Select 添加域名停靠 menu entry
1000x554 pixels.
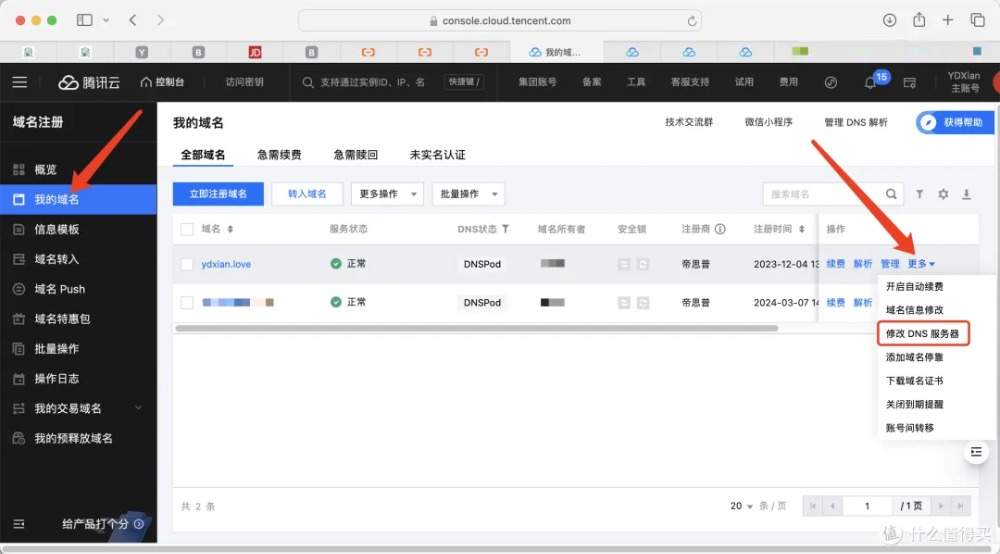click(915, 357)
